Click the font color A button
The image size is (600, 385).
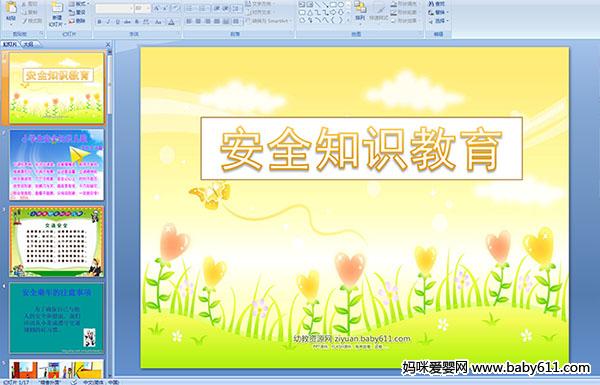click(x=171, y=22)
